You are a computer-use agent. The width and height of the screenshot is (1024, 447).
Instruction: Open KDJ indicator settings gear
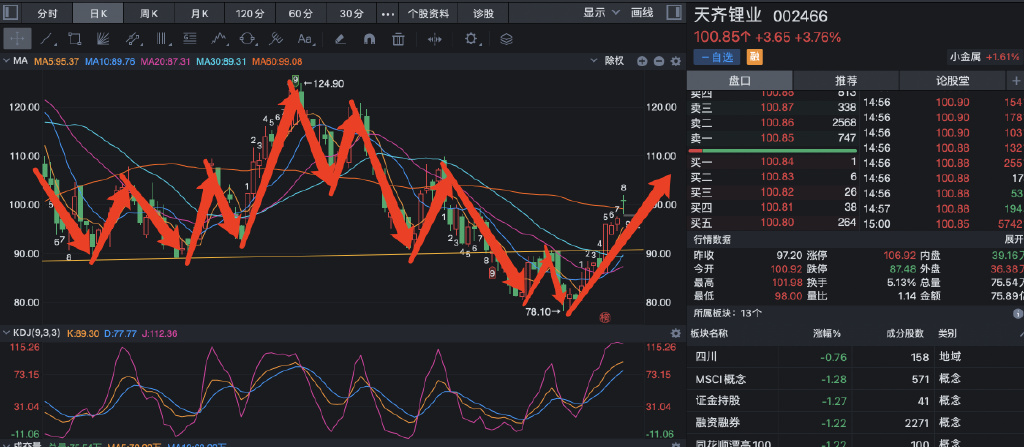(x=675, y=333)
